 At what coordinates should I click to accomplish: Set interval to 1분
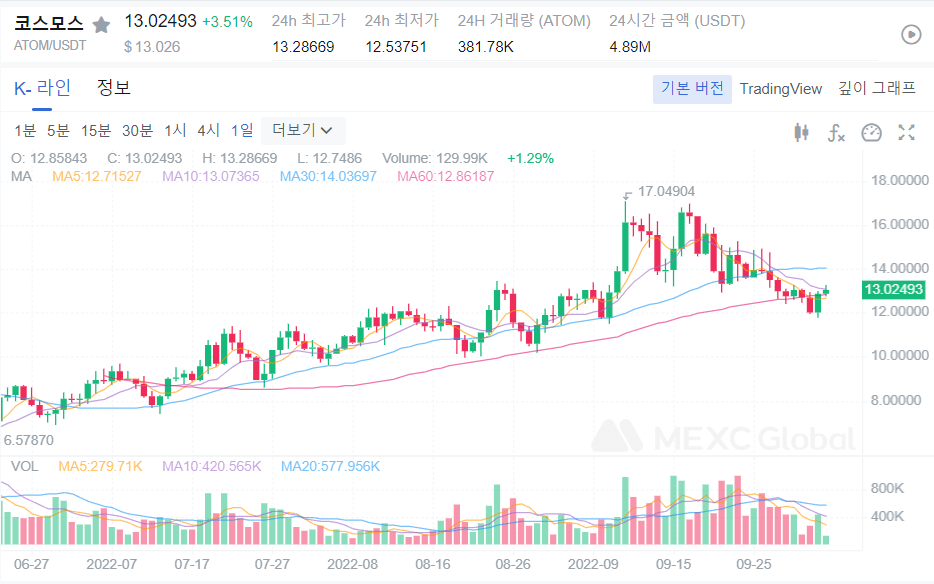point(25,131)
